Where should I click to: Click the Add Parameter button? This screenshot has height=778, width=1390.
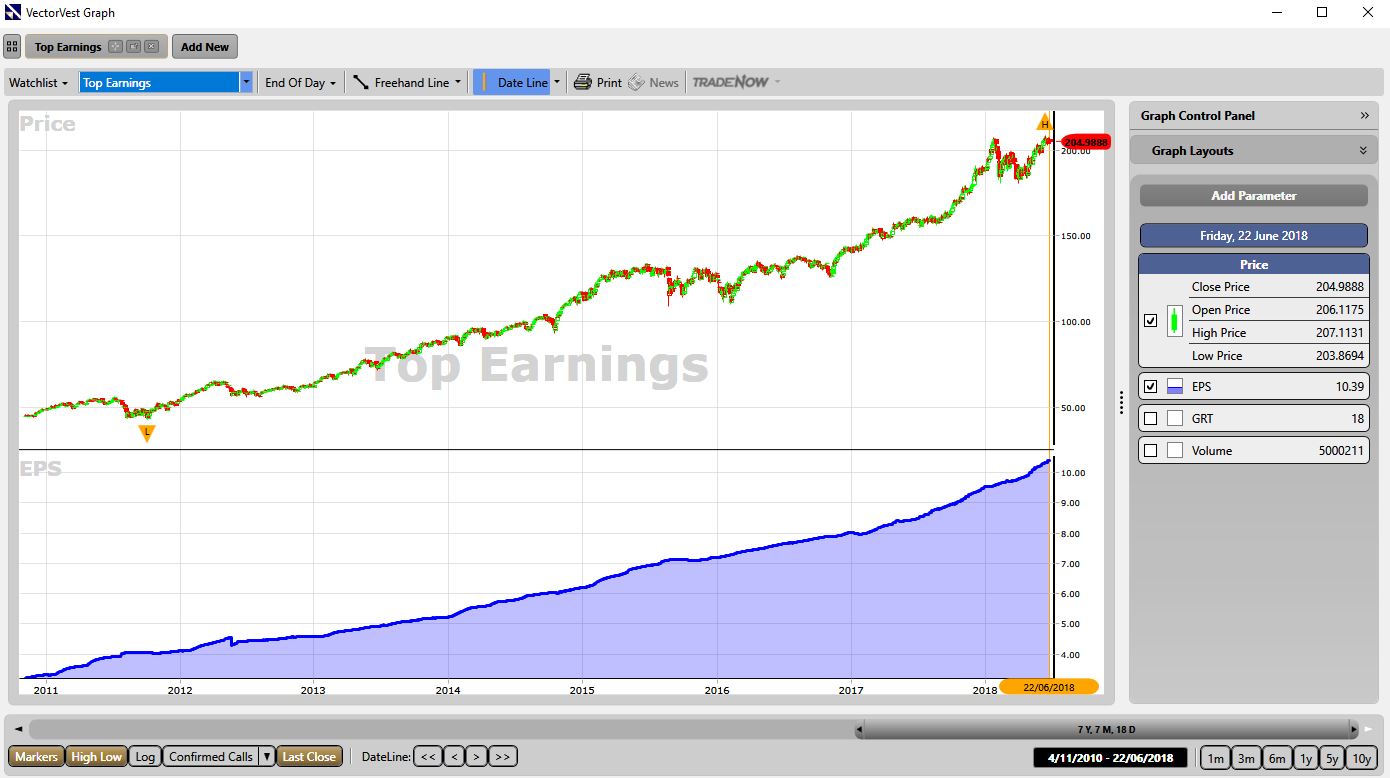click(1253, 195)
